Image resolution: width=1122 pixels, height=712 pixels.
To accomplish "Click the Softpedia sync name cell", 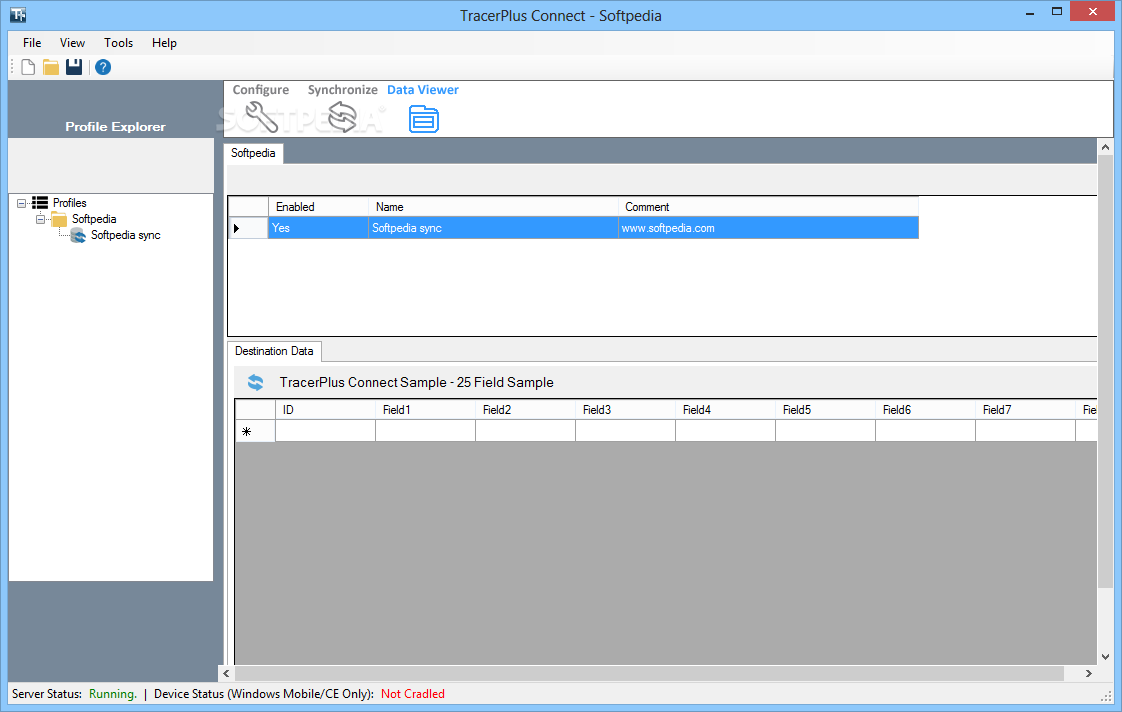I will pos(493,228).
